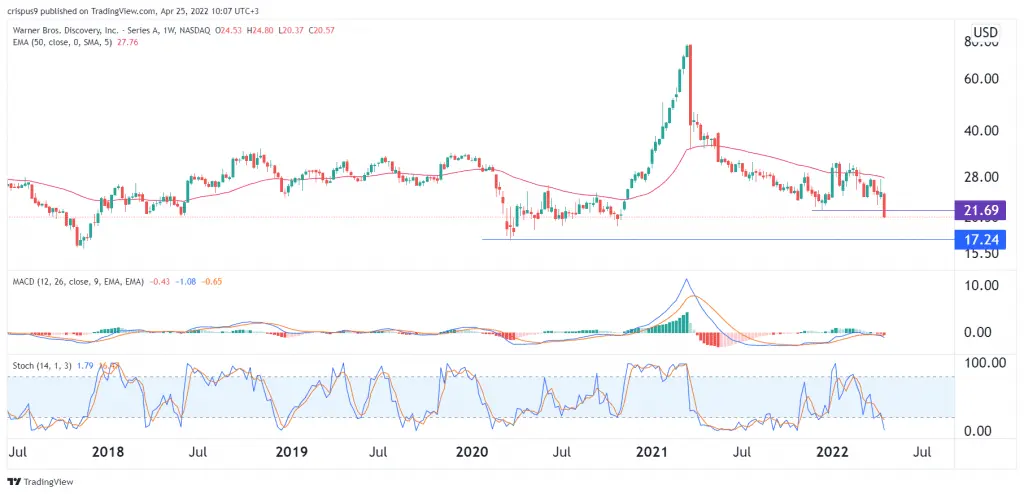Click the 2020 time axis label
The height and width of the screenshot is (494, 1024).
(x=472, y=452)
